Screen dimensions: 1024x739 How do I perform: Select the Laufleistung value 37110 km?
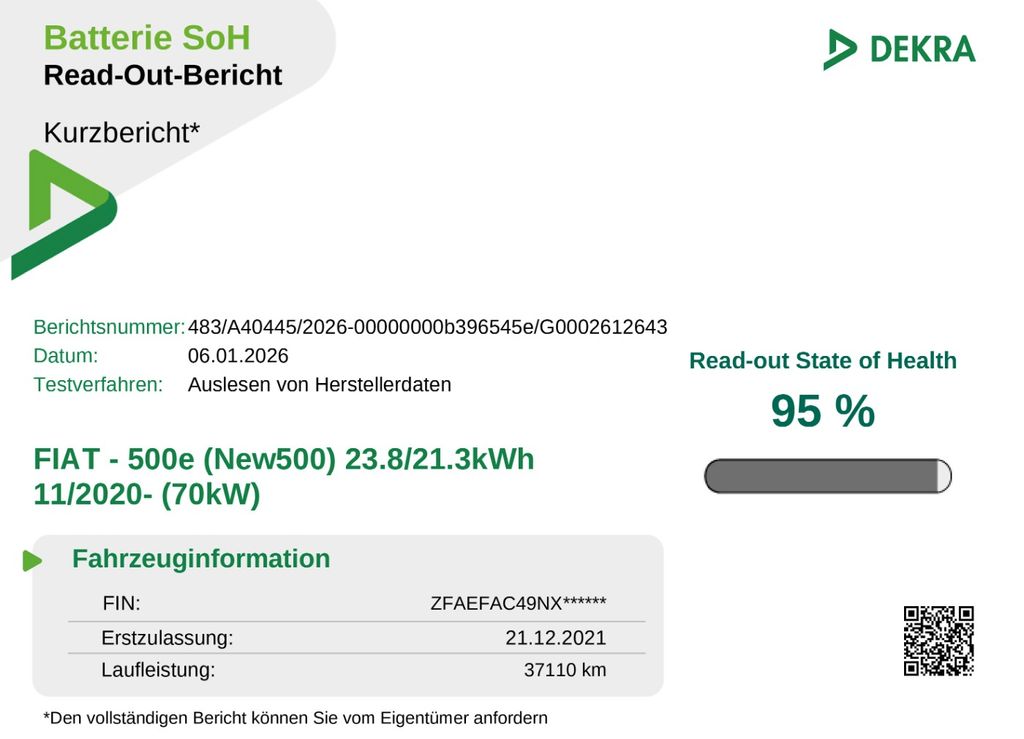565,670
